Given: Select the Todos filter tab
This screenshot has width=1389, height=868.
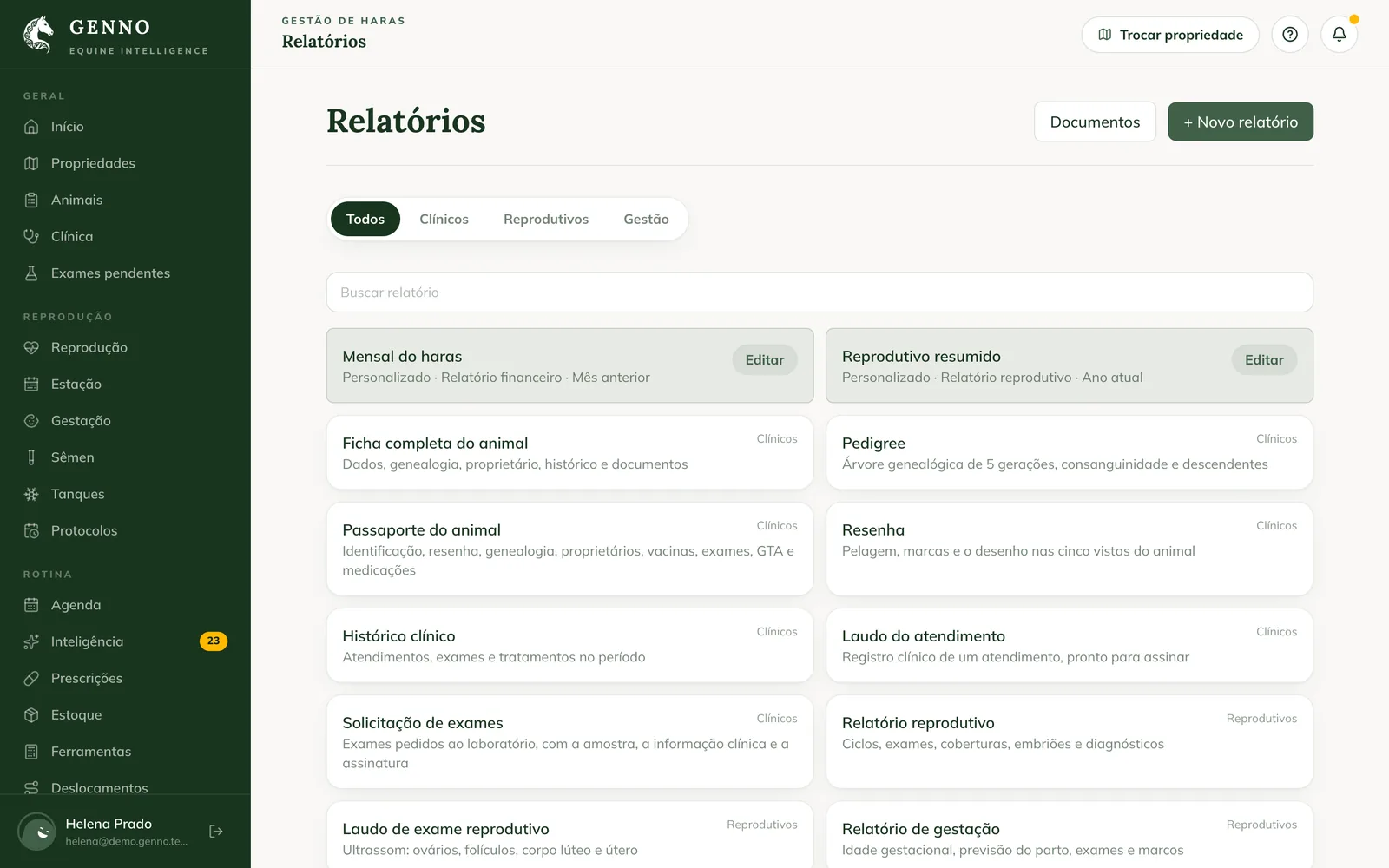Looking at the screenshot, I should click(x=365, y=219).
